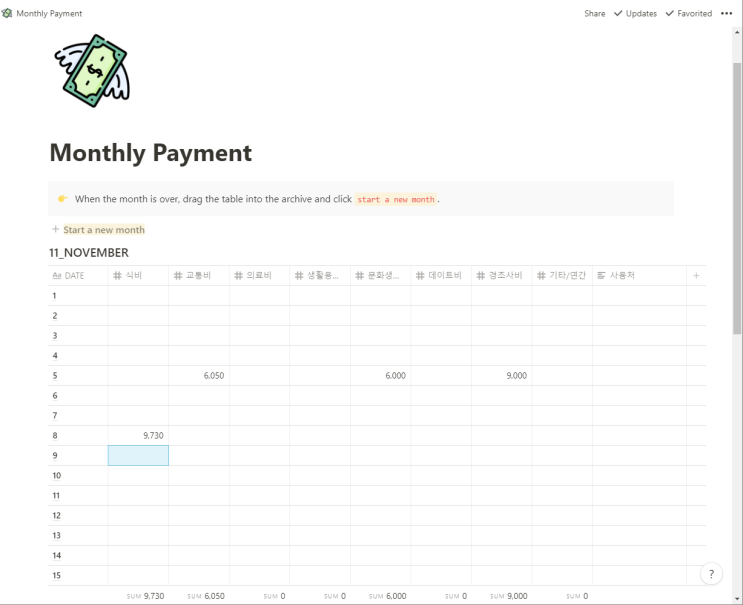Click the 9,000 cell in row 5
Viewport: 743px width, 605px height.
(502, 375)
